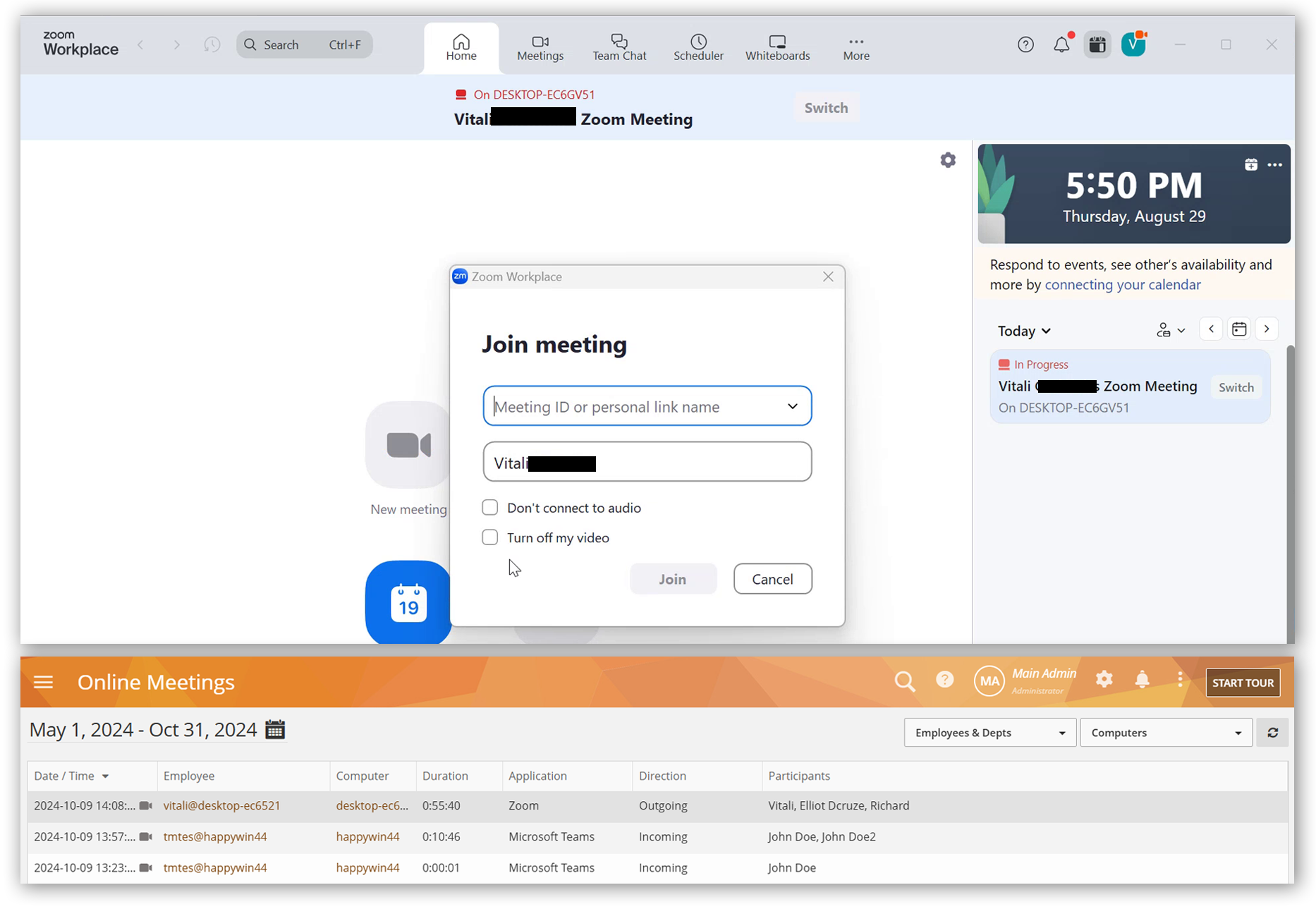This screenshot has width=1316, height=909.
Task: Click the Join button
Action: (x=673, y=579)
